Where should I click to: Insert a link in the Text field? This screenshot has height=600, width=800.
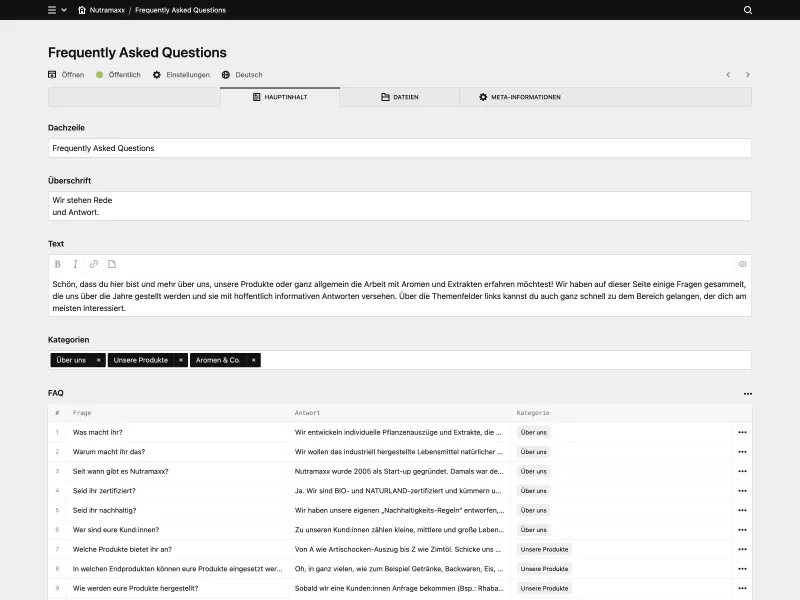coord(93,264)
